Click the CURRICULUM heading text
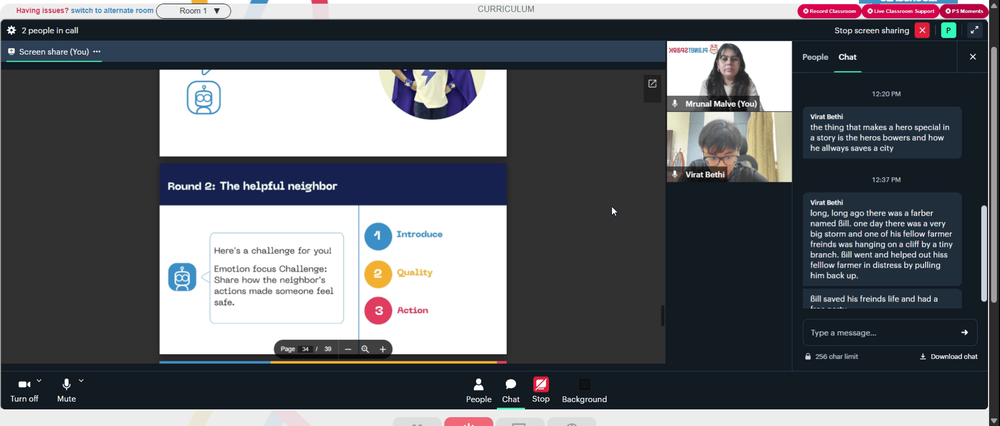The image size is (1000, 426). [x=506, y=9]
